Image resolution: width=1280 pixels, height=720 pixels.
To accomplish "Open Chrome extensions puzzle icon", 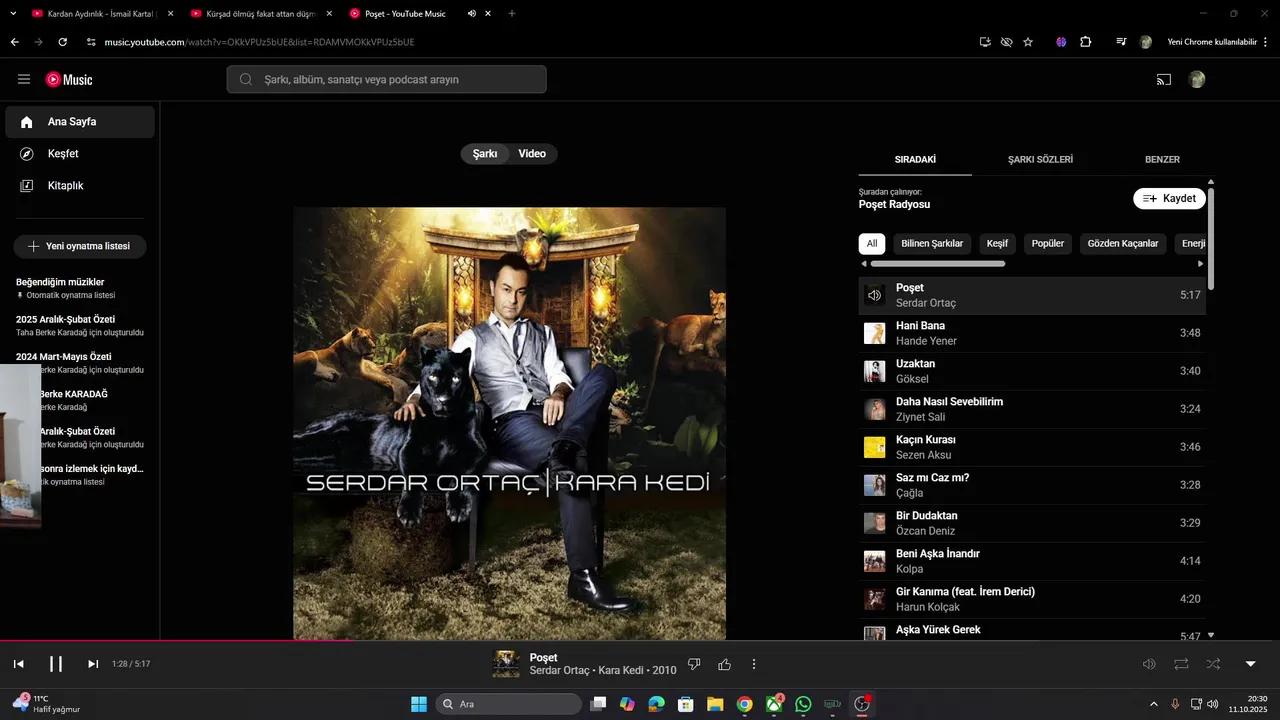I will [1086, 42].
